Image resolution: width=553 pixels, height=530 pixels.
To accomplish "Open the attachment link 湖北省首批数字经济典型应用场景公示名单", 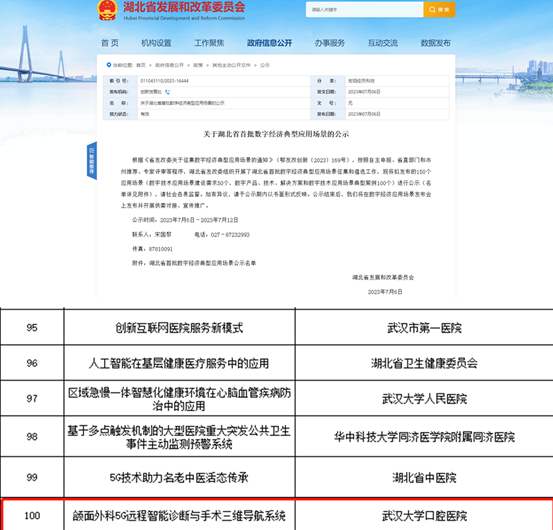I will pyautogui.click(x=202, y=263).
